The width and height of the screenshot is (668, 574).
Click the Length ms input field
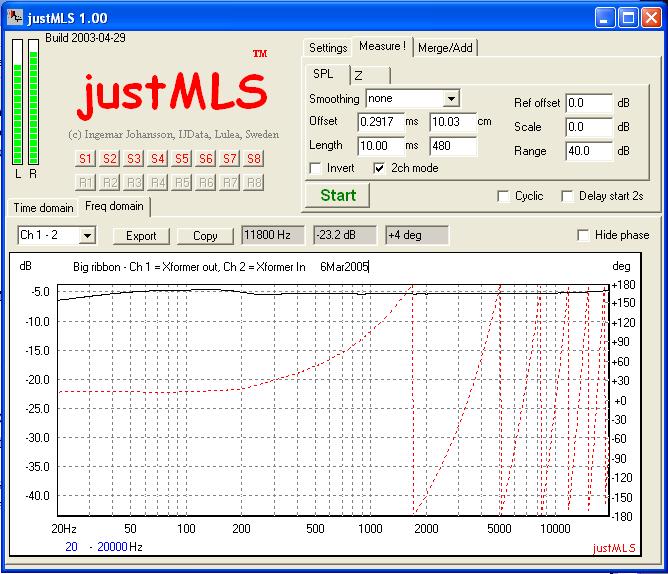click(x=380, y=146)
